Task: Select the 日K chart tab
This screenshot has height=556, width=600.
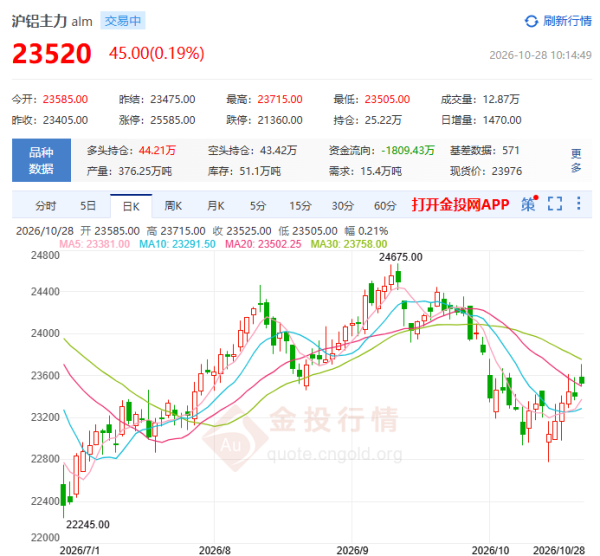Action: click(131, 206)
